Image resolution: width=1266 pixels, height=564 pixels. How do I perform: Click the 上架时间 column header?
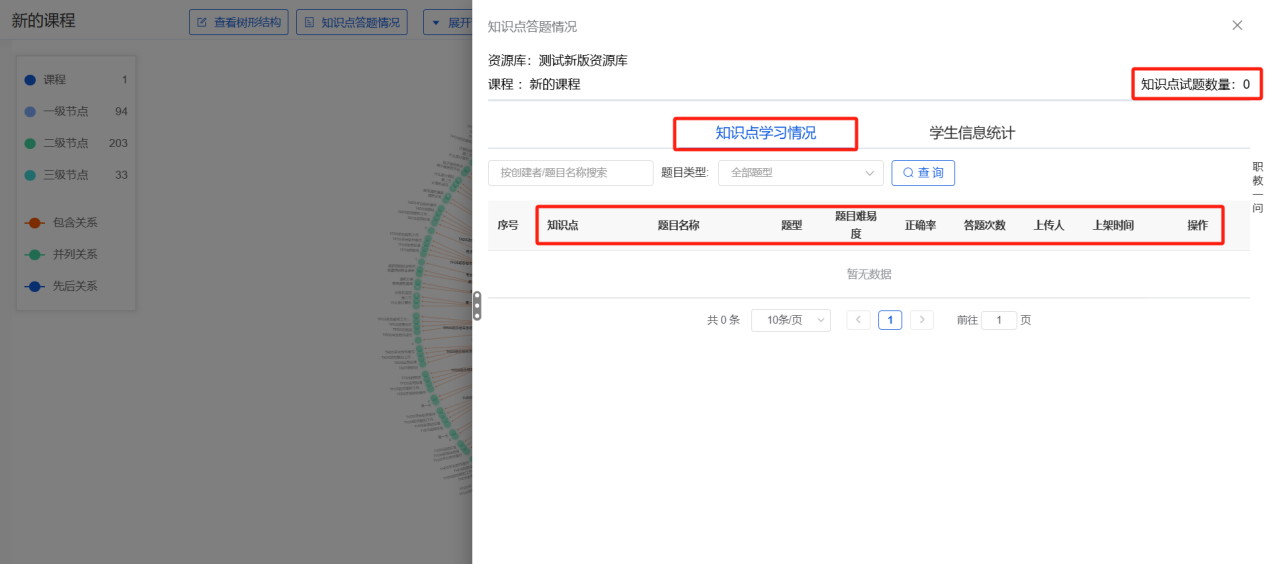[1113, 225]
